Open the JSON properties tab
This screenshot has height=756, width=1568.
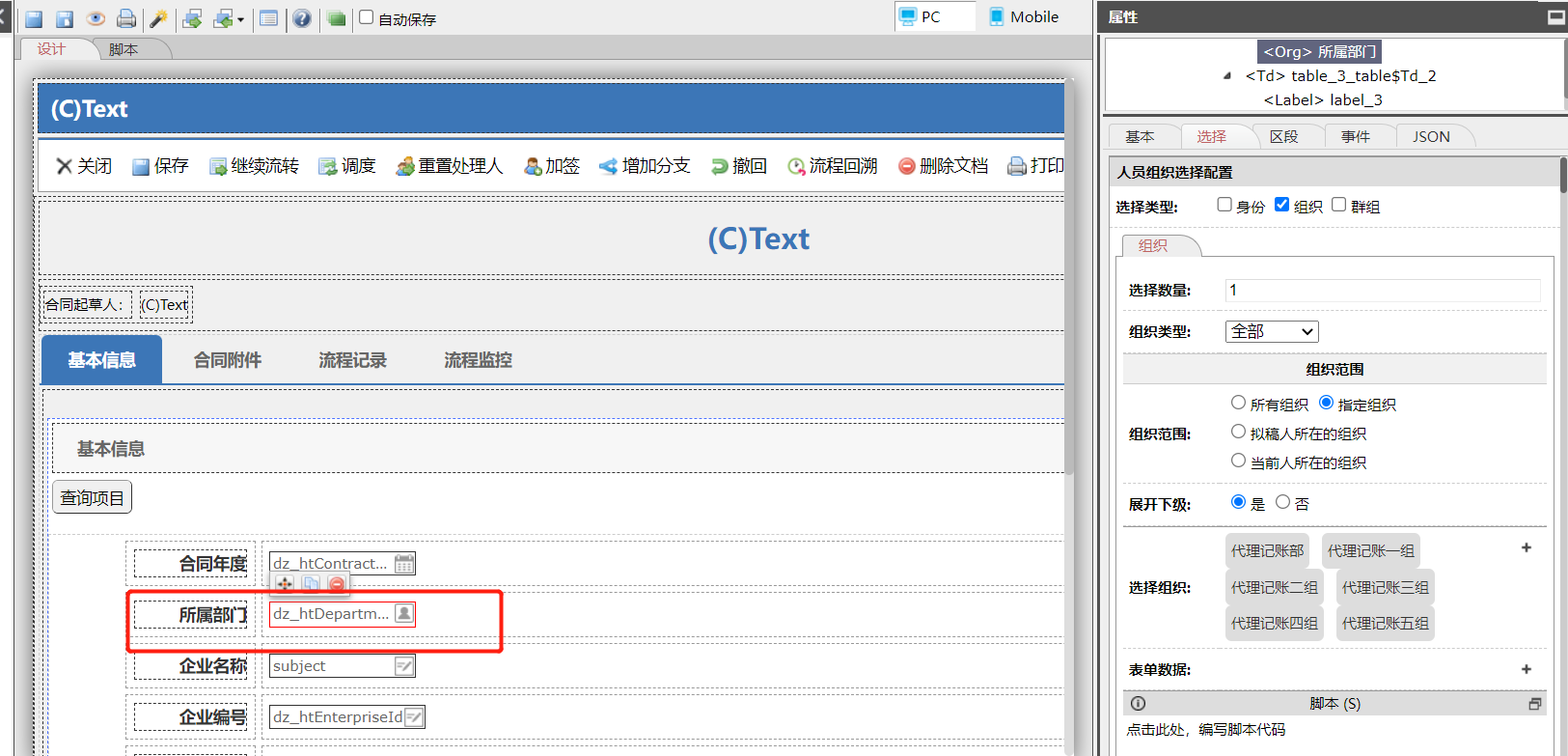(x=1431, y=136)
